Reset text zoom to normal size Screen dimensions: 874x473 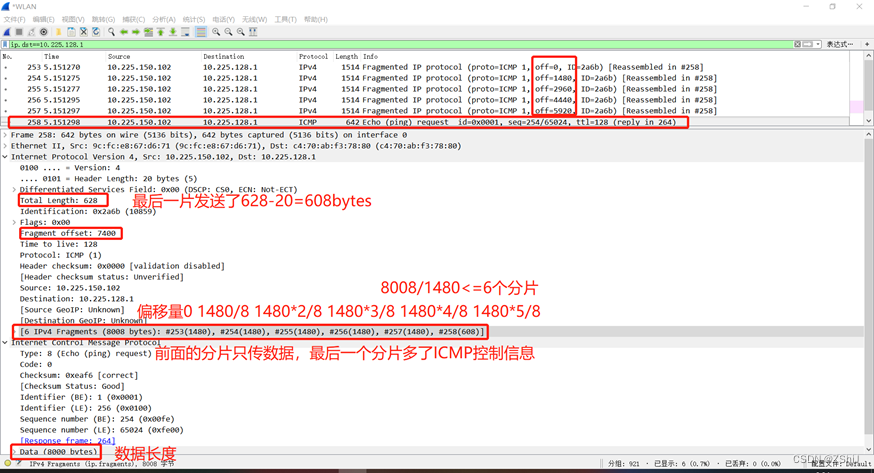pyautogui.click(x=241, y=32)
